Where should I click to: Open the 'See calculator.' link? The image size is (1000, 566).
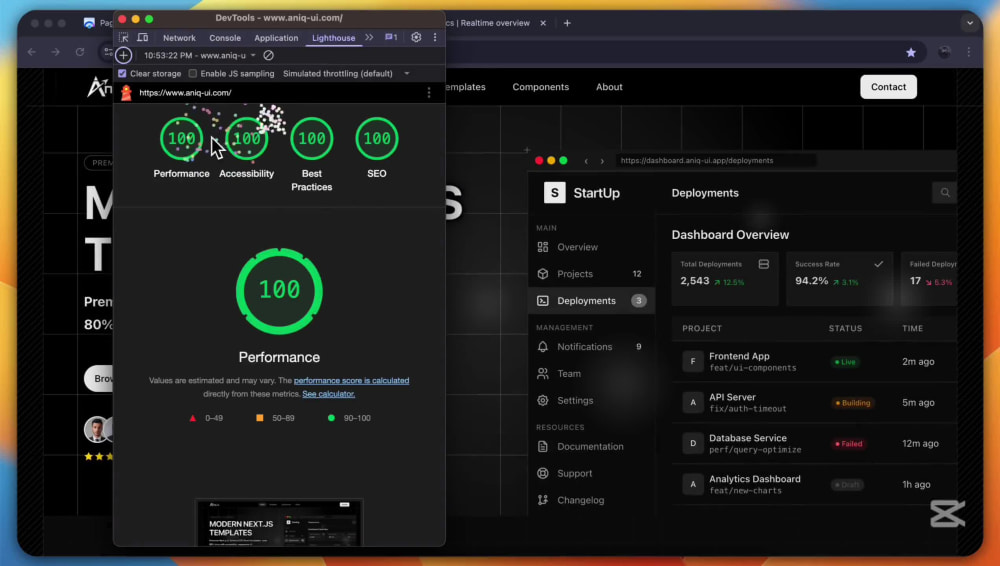click(x=328, y=394)
